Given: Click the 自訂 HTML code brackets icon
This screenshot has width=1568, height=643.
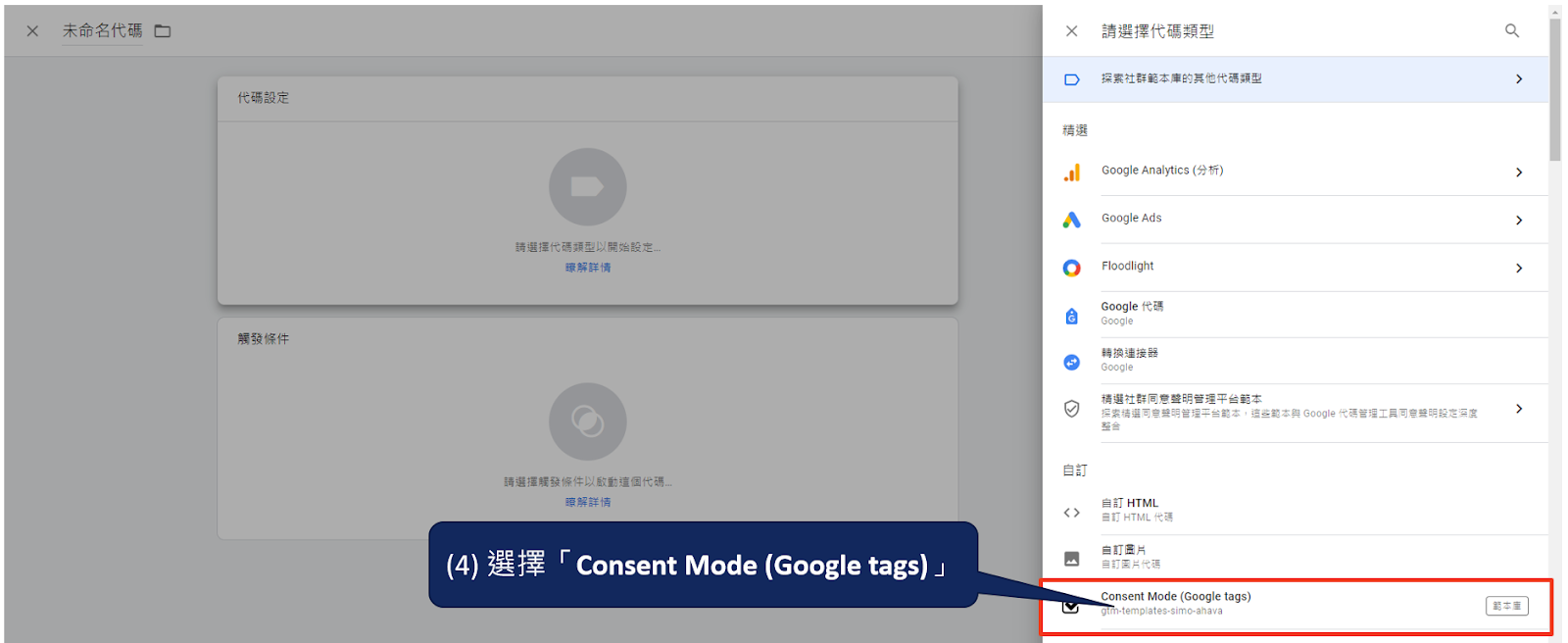Looking at the screenshot, I should point(1072,513).
